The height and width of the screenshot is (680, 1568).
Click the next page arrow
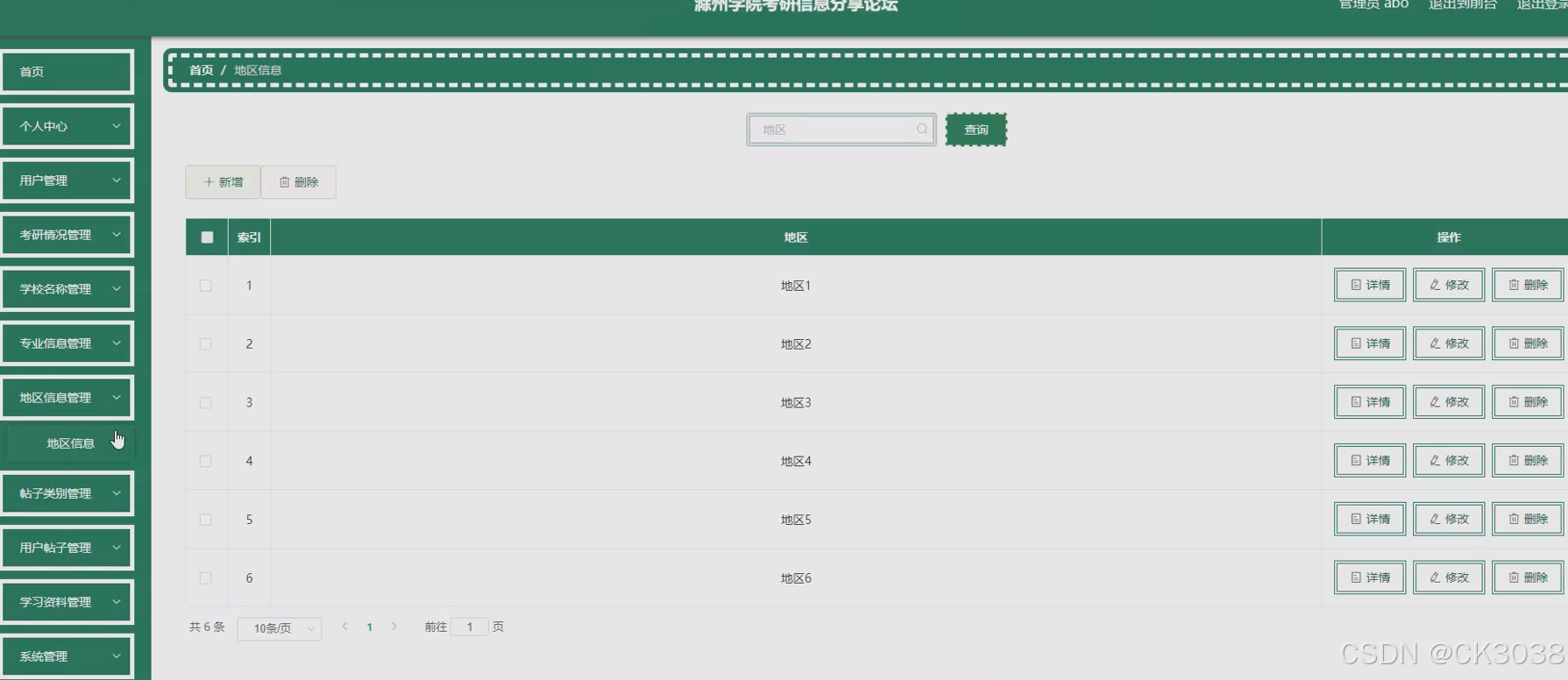[x=394, y=627]
